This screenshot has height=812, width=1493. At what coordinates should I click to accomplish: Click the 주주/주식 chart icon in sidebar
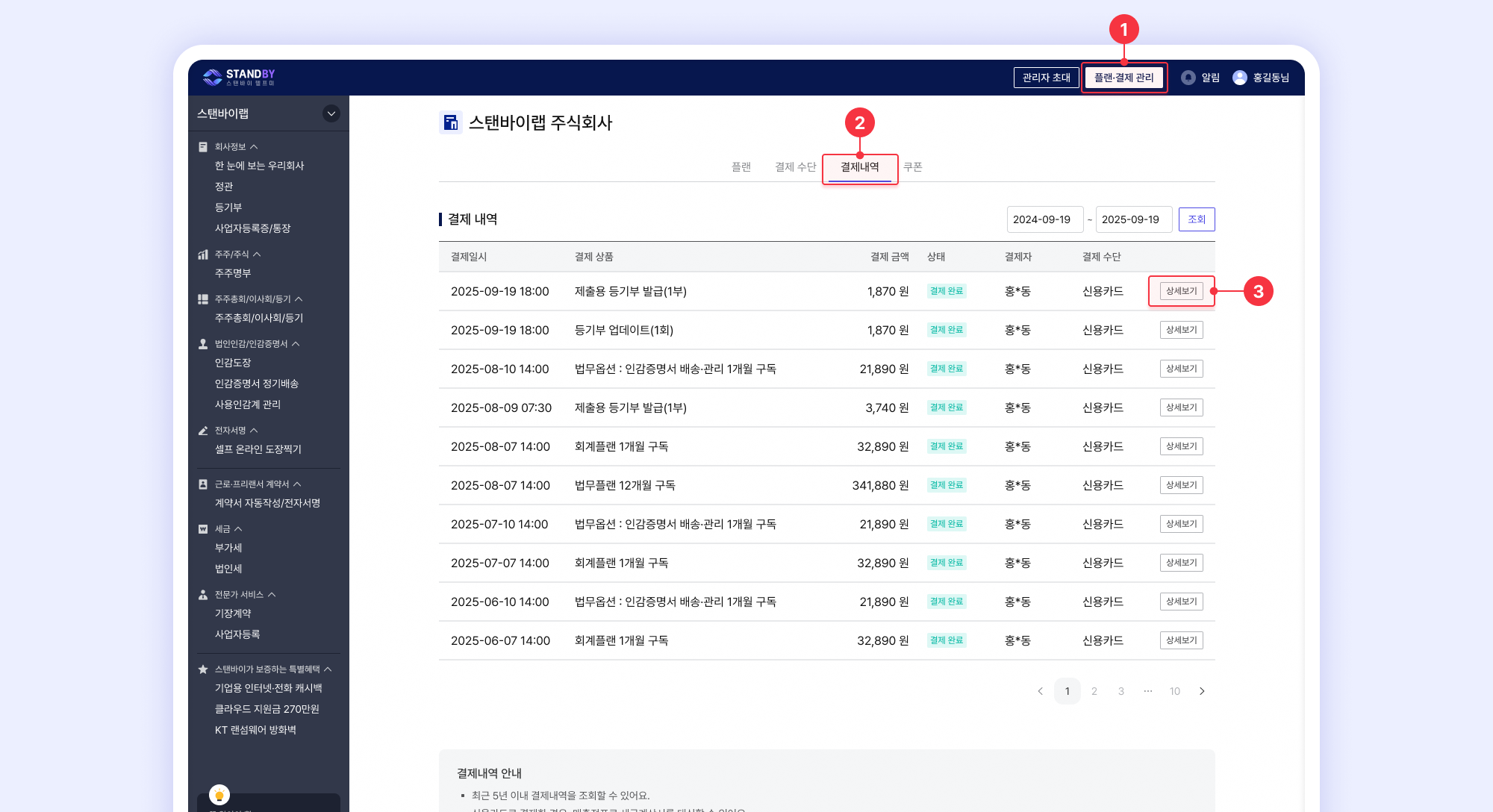pos(203,254)
